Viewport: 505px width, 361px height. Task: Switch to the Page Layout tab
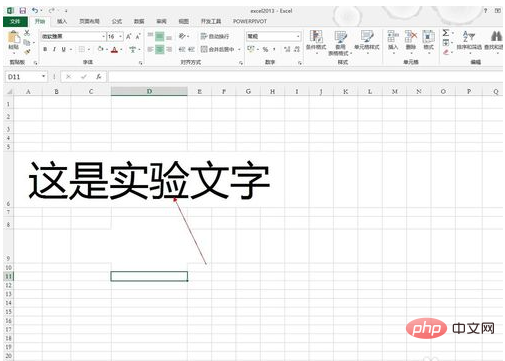pos(89,21)
